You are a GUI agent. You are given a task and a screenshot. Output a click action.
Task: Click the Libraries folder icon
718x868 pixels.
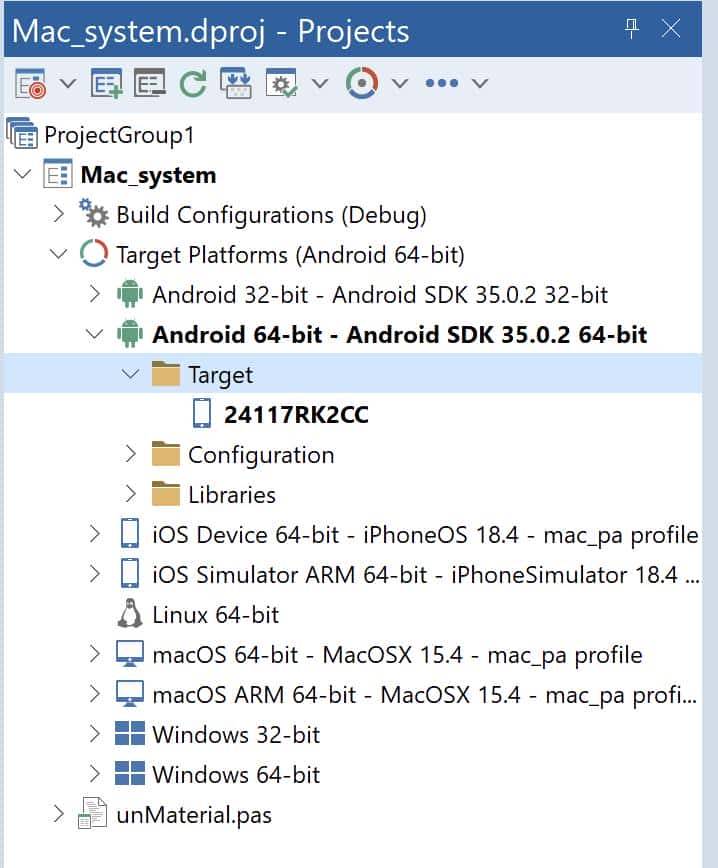coord(166,493)
